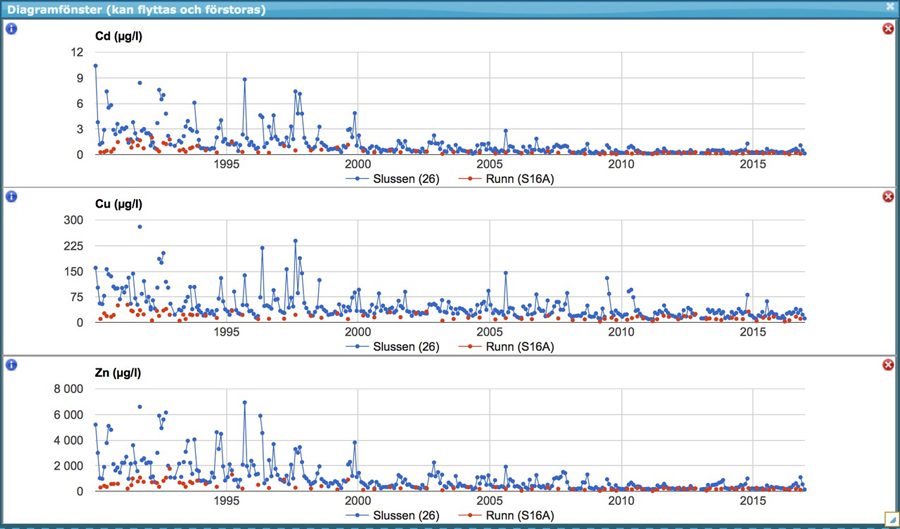
Task: Click the 6 000 y-axis label in Zn chart
Action: pos(68,415)
